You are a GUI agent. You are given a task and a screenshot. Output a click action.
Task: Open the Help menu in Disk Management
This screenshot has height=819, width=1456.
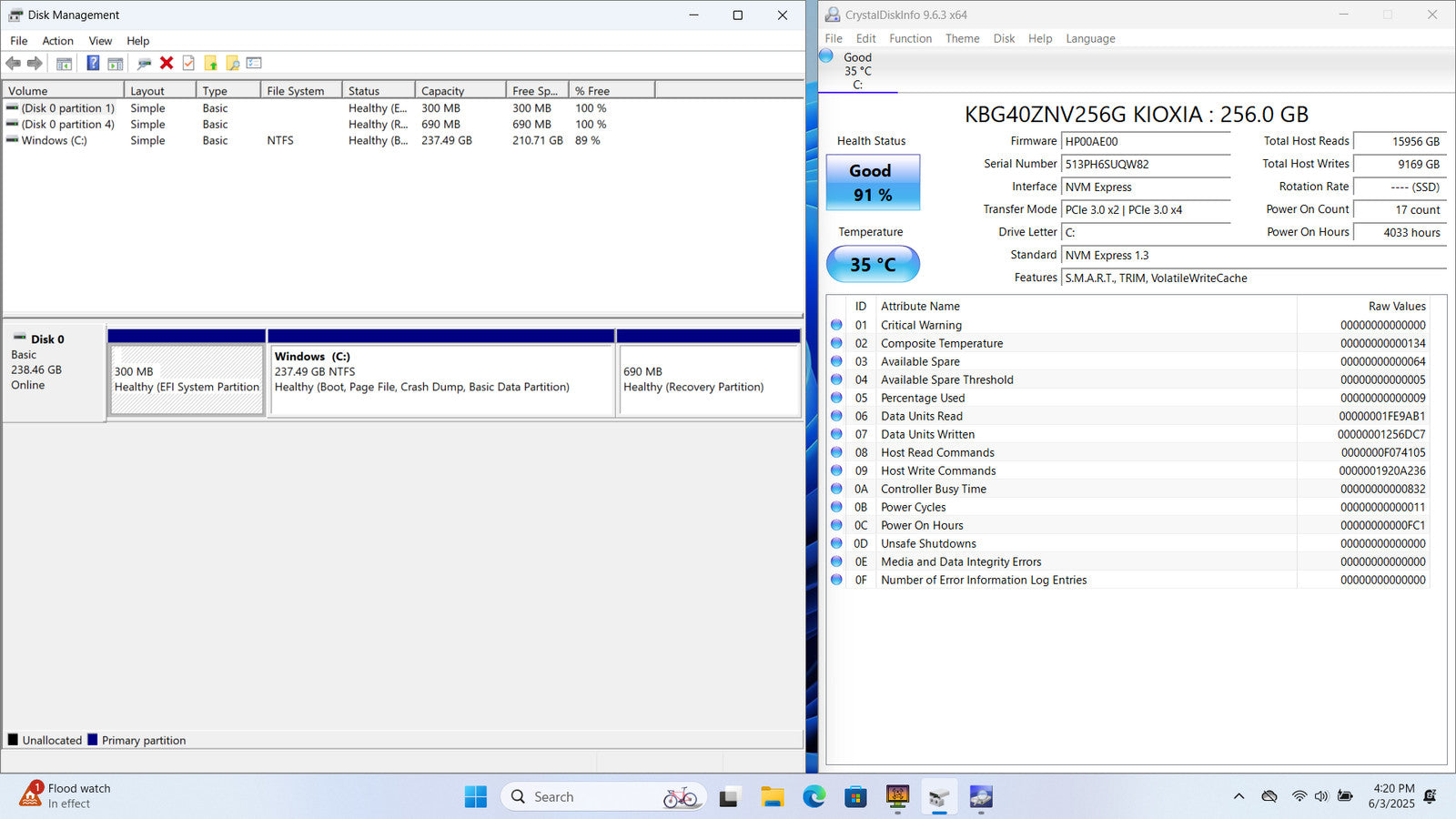point(138,41)
